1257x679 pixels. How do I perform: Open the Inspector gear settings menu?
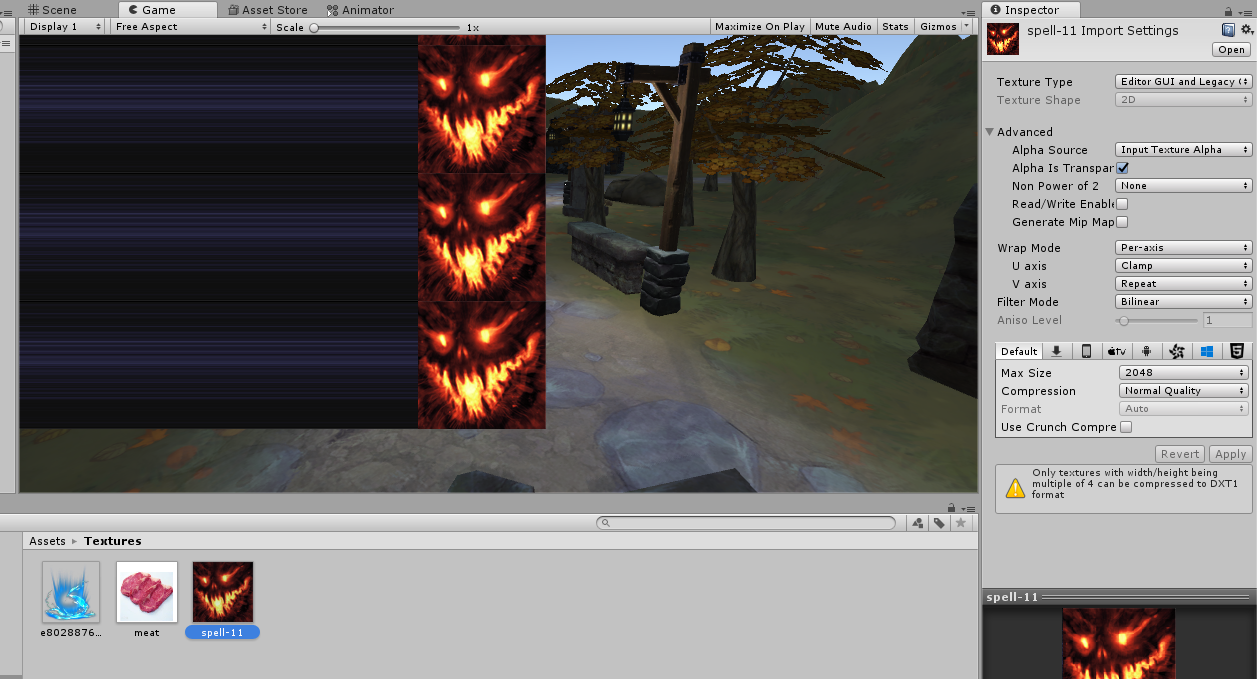pos(1245,31)
